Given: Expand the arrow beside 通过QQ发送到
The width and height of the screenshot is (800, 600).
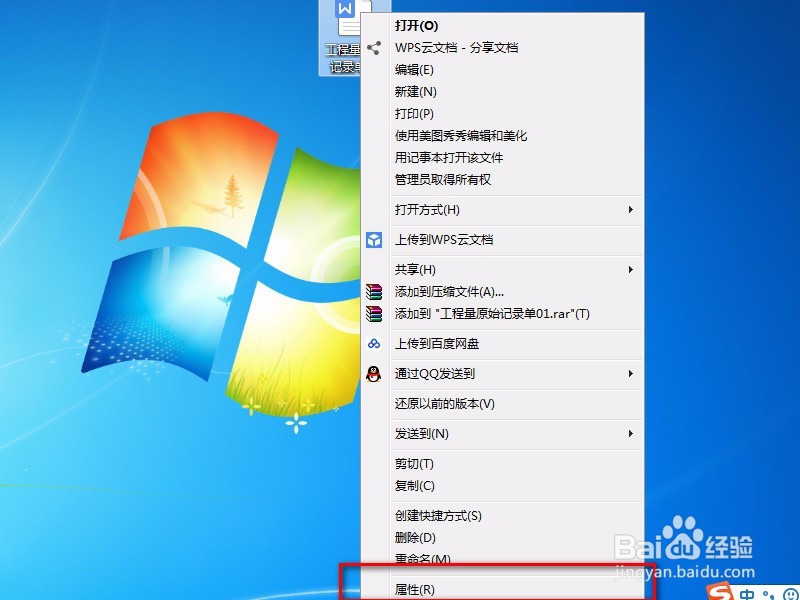Looking at the screenshot, I should point(631,374).
